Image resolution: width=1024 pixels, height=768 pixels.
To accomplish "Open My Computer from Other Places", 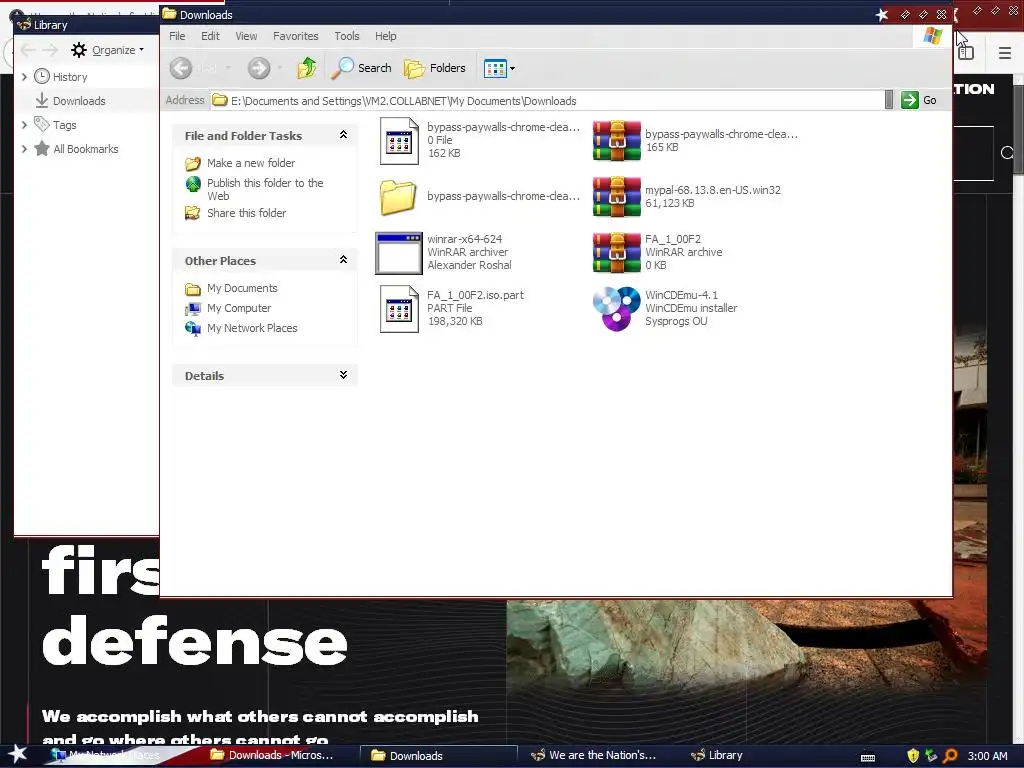I will point(239,308).
